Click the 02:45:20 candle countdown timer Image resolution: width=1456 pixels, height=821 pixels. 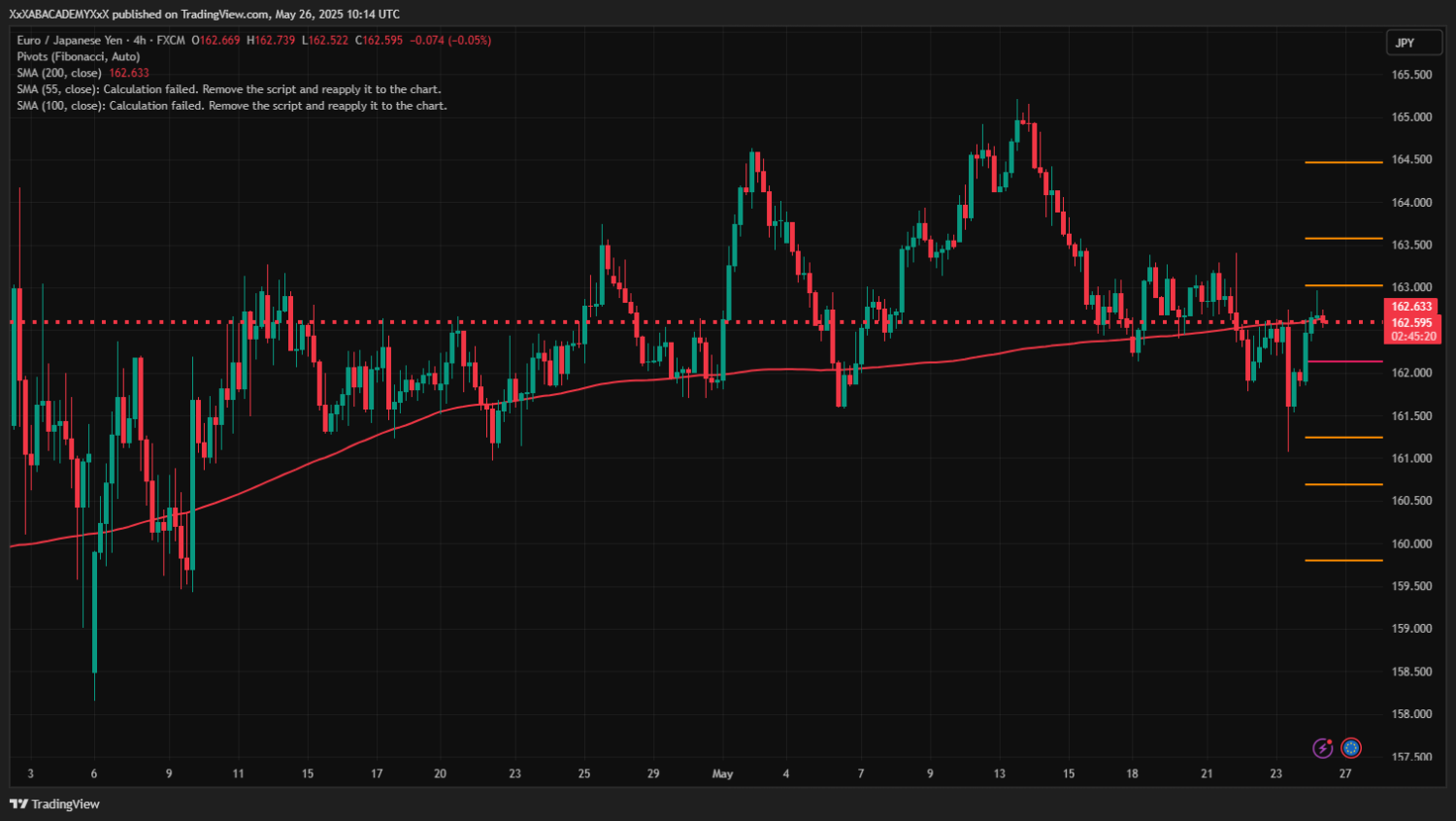pyautogui.click(x=1411, y=337)
